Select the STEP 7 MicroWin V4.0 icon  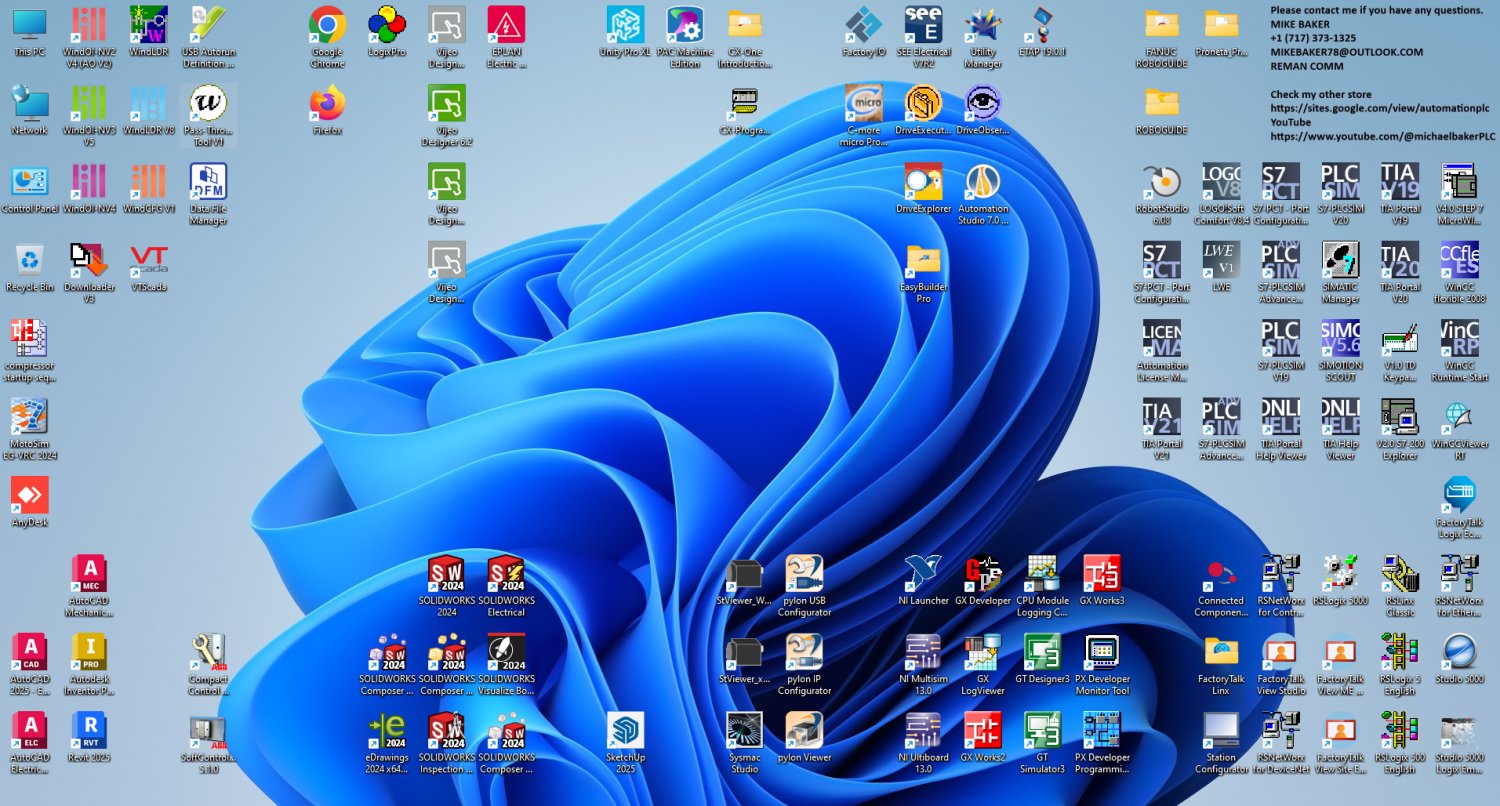point(1460,194)
